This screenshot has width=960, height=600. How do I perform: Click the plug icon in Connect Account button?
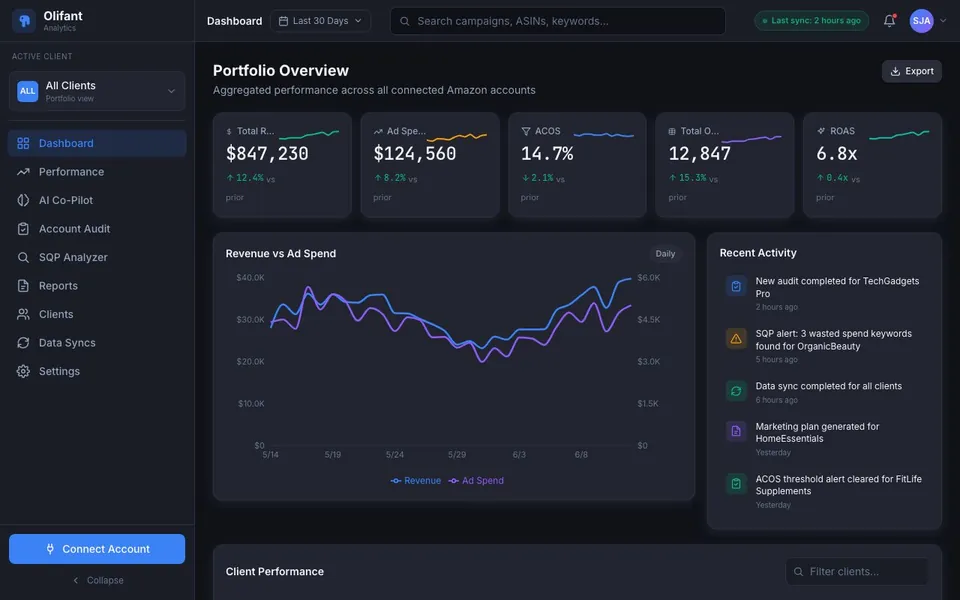(x=50, y=549)
